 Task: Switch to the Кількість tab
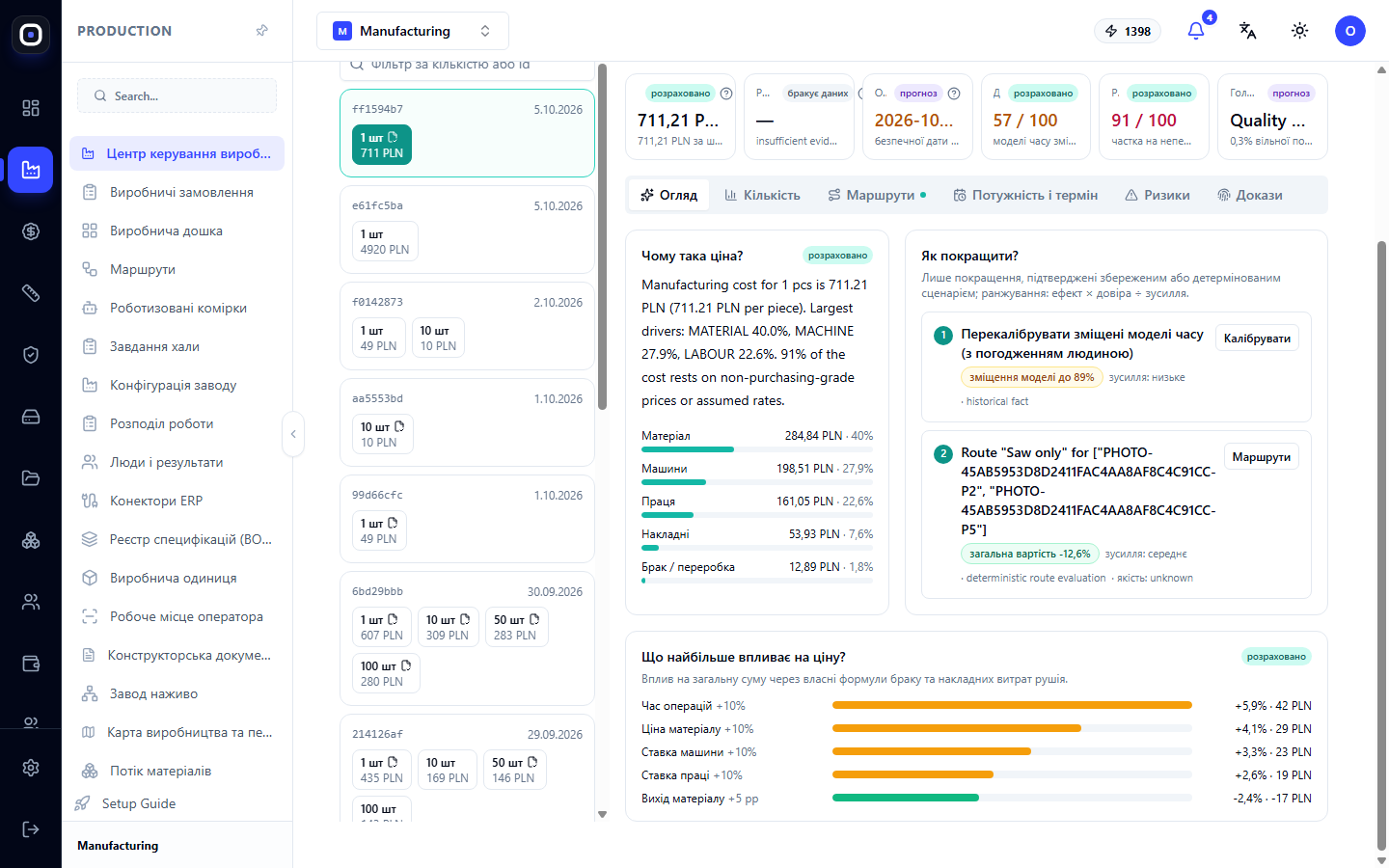point(762,195)
